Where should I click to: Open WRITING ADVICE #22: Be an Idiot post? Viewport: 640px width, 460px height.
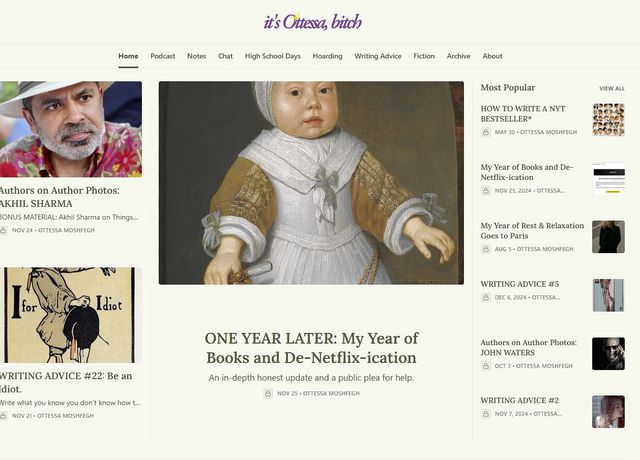pos(66,382)
